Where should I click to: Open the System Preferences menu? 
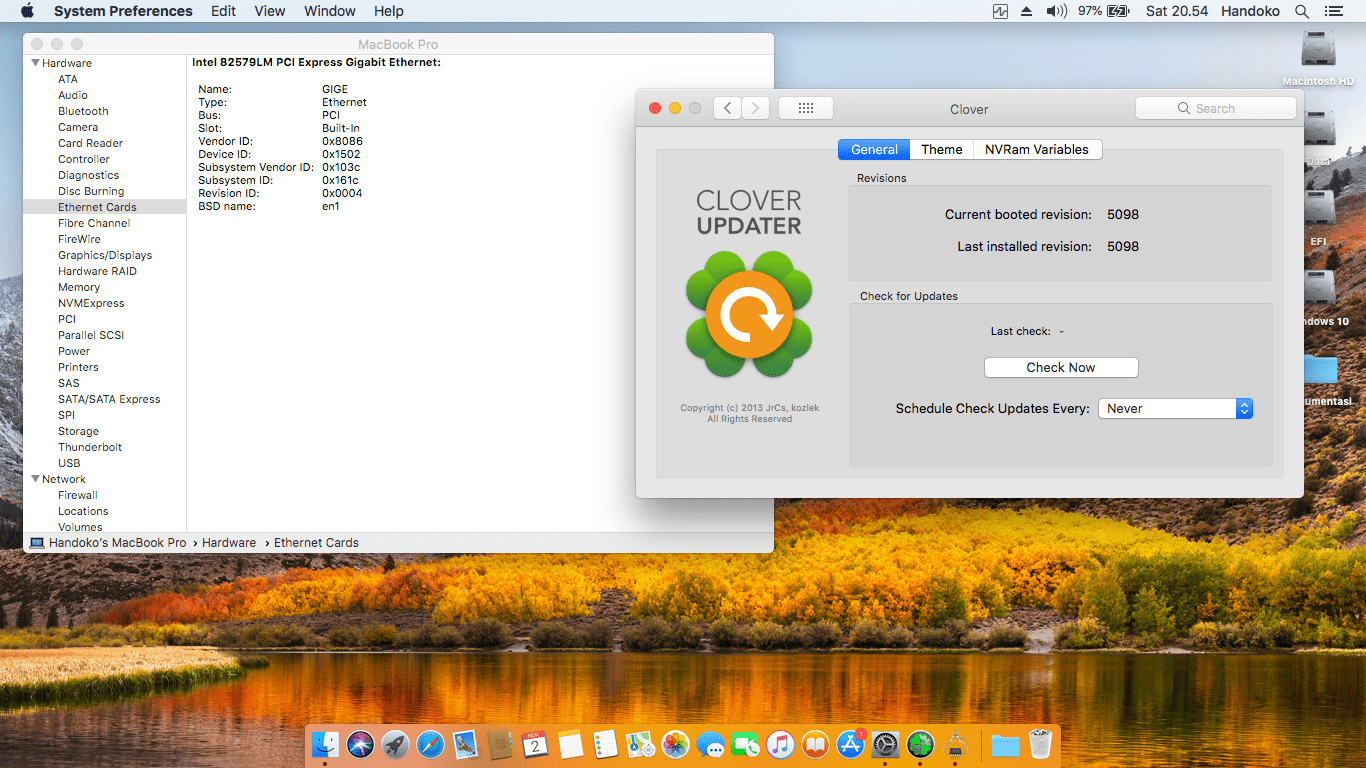point(123,11)
